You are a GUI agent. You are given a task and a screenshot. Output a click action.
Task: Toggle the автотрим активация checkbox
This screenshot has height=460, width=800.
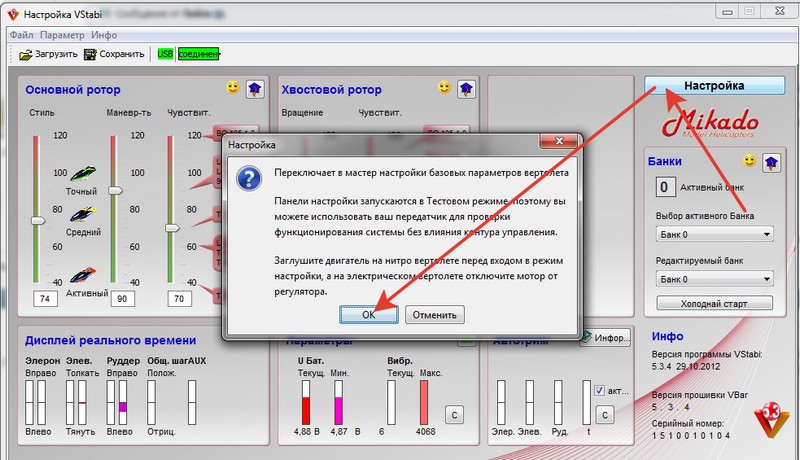pyautogui.click(x=600, y=390)
